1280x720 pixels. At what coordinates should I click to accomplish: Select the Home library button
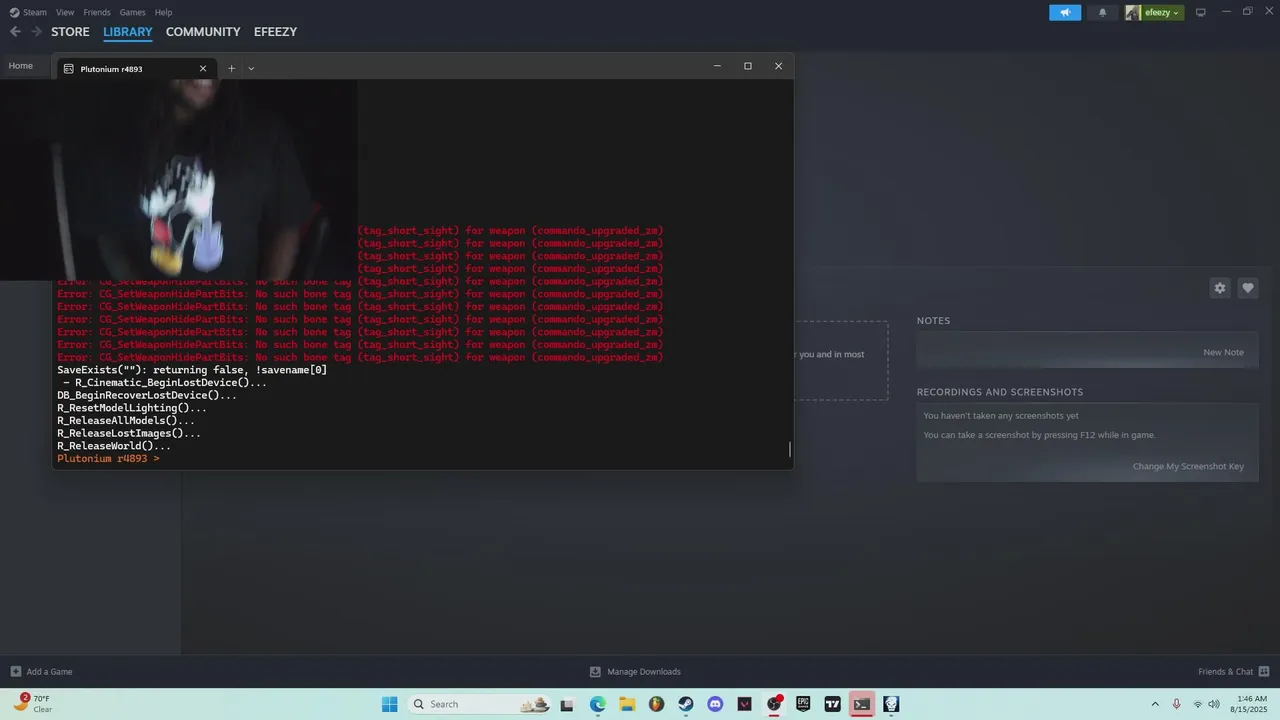click(x=21, y=66)
